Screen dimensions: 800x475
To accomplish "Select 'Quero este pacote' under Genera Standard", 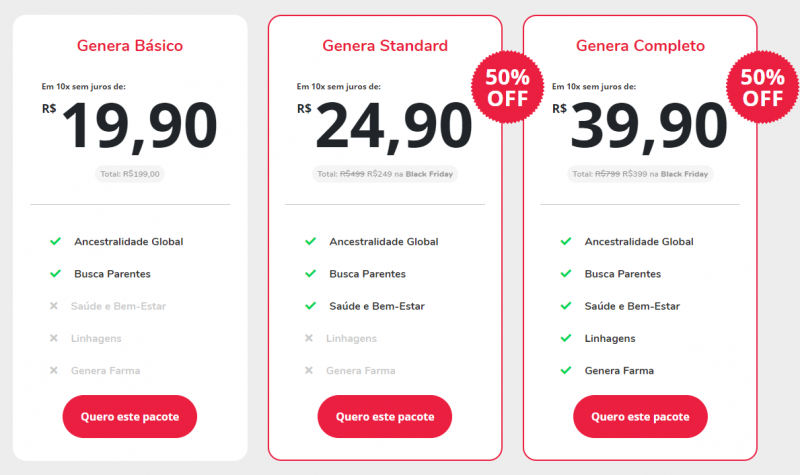I will click(385, 417).
